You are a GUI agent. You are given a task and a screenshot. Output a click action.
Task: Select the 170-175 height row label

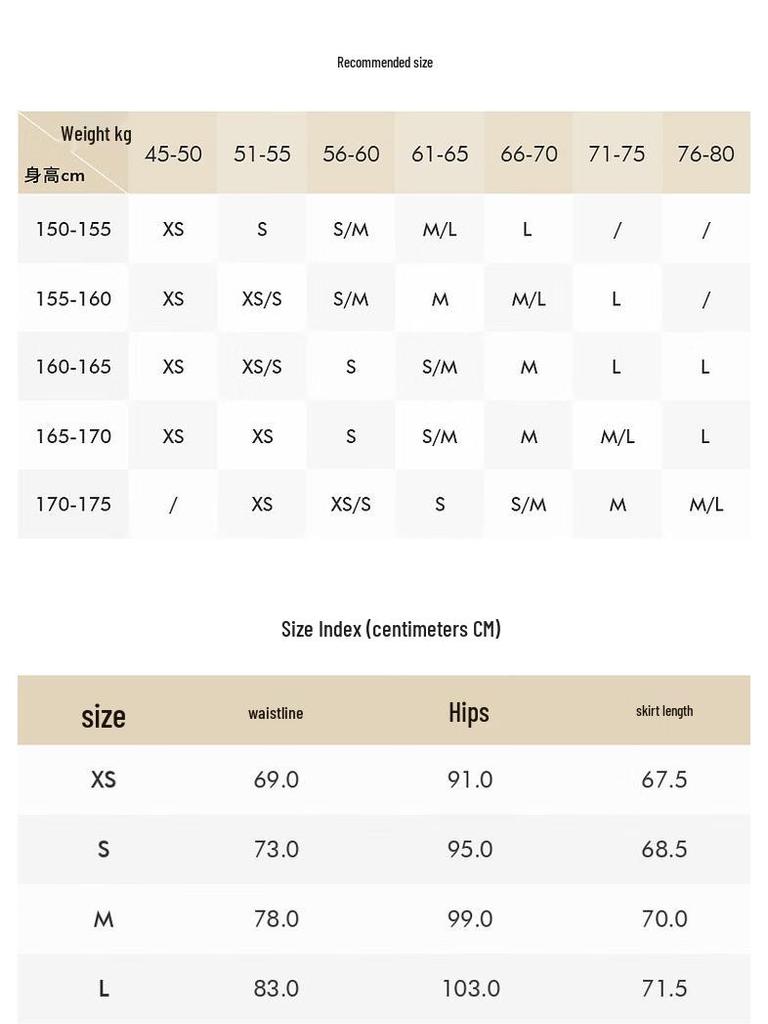73,504
